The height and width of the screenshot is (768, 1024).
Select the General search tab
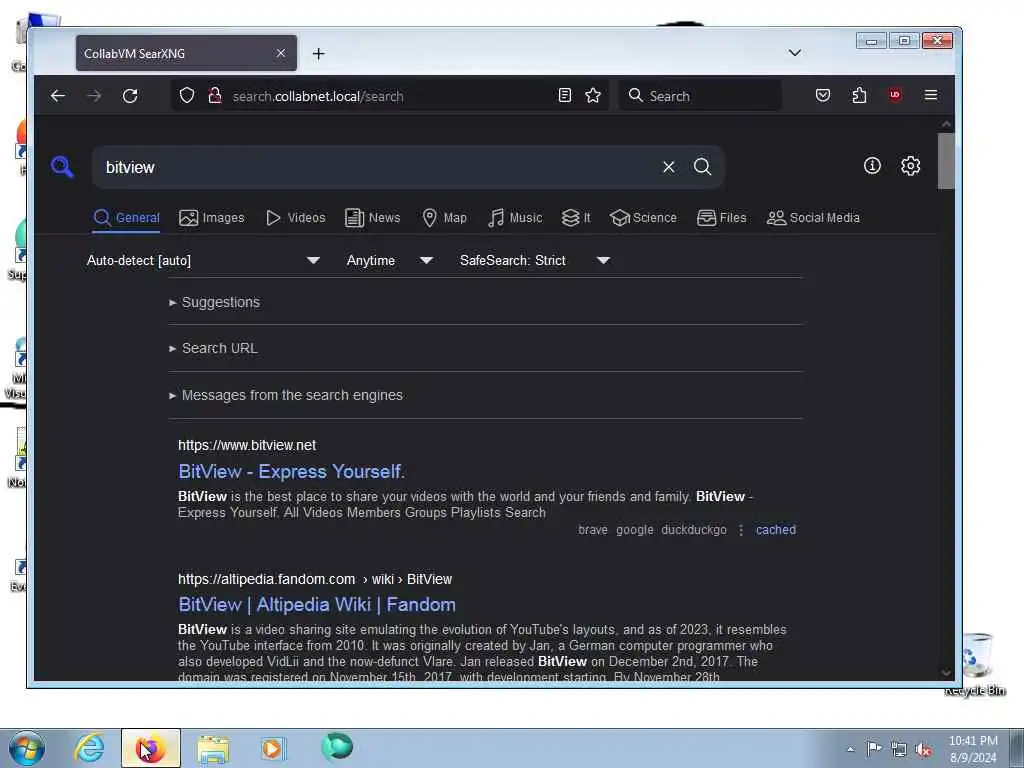pyautogui.click(x=127, y=217)
